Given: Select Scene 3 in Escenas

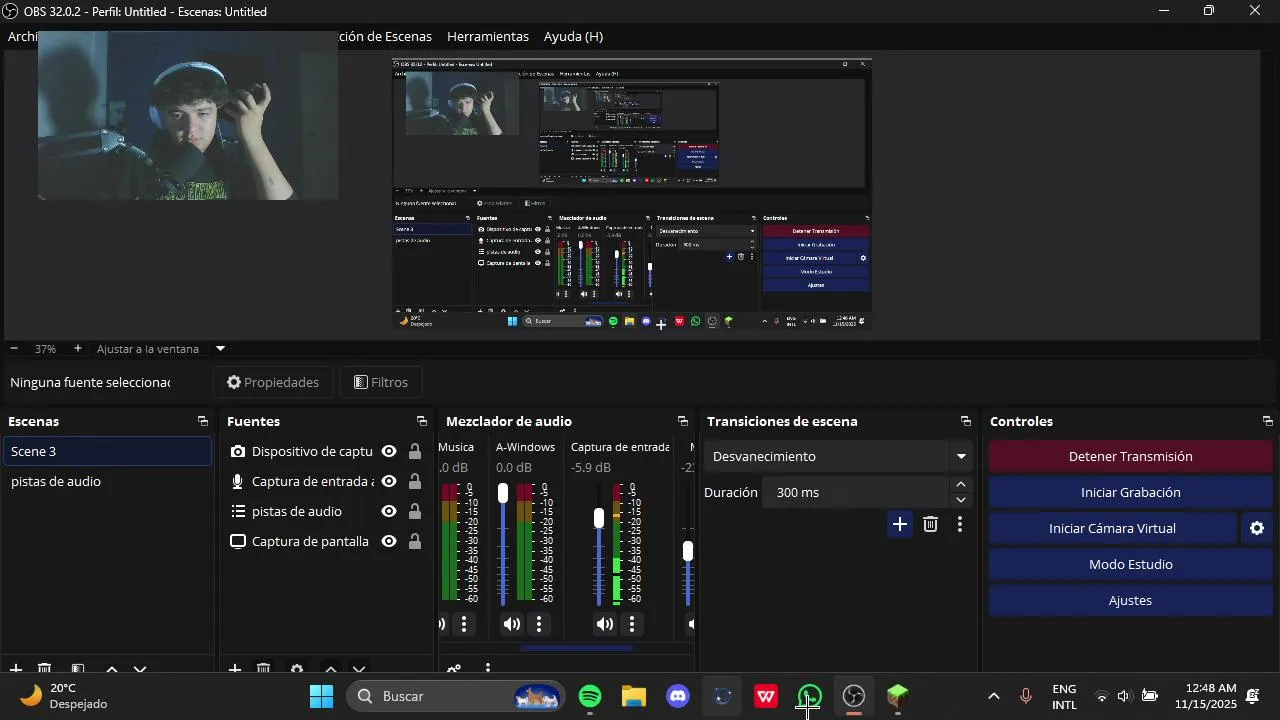Looking at the screenshot, I should (x=108, y=451).
